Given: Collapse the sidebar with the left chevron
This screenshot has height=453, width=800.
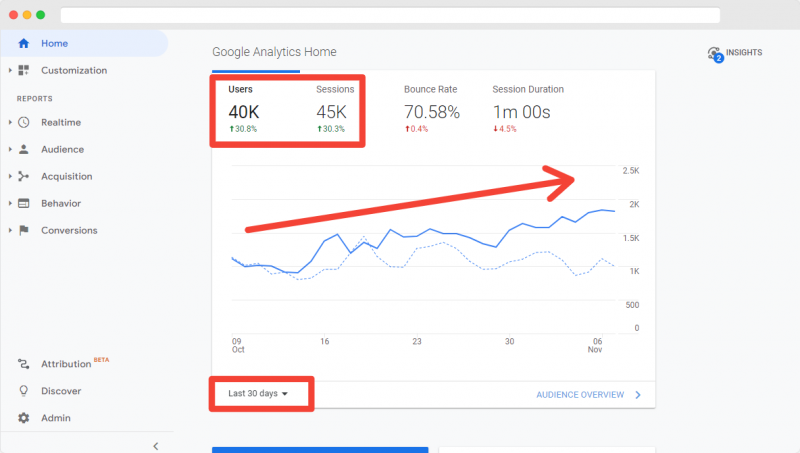Looking at the screenshot, I should pos(156,446).
